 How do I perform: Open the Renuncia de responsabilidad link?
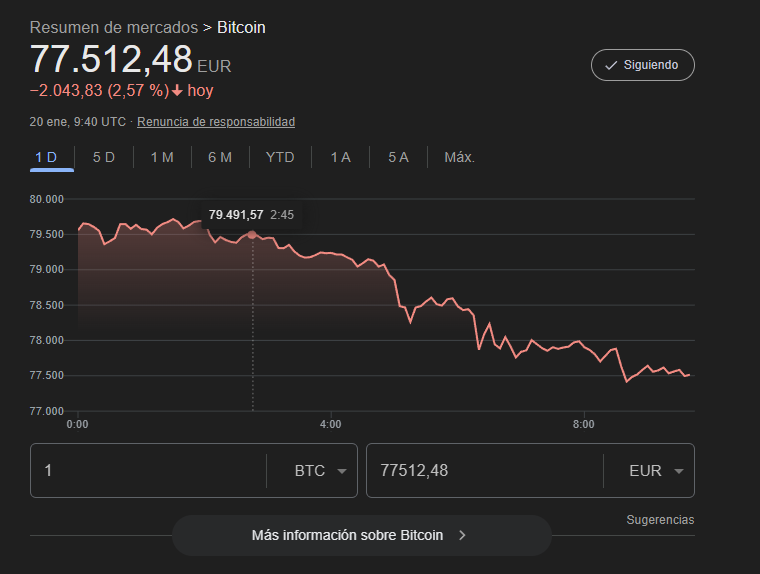(216, 122)
